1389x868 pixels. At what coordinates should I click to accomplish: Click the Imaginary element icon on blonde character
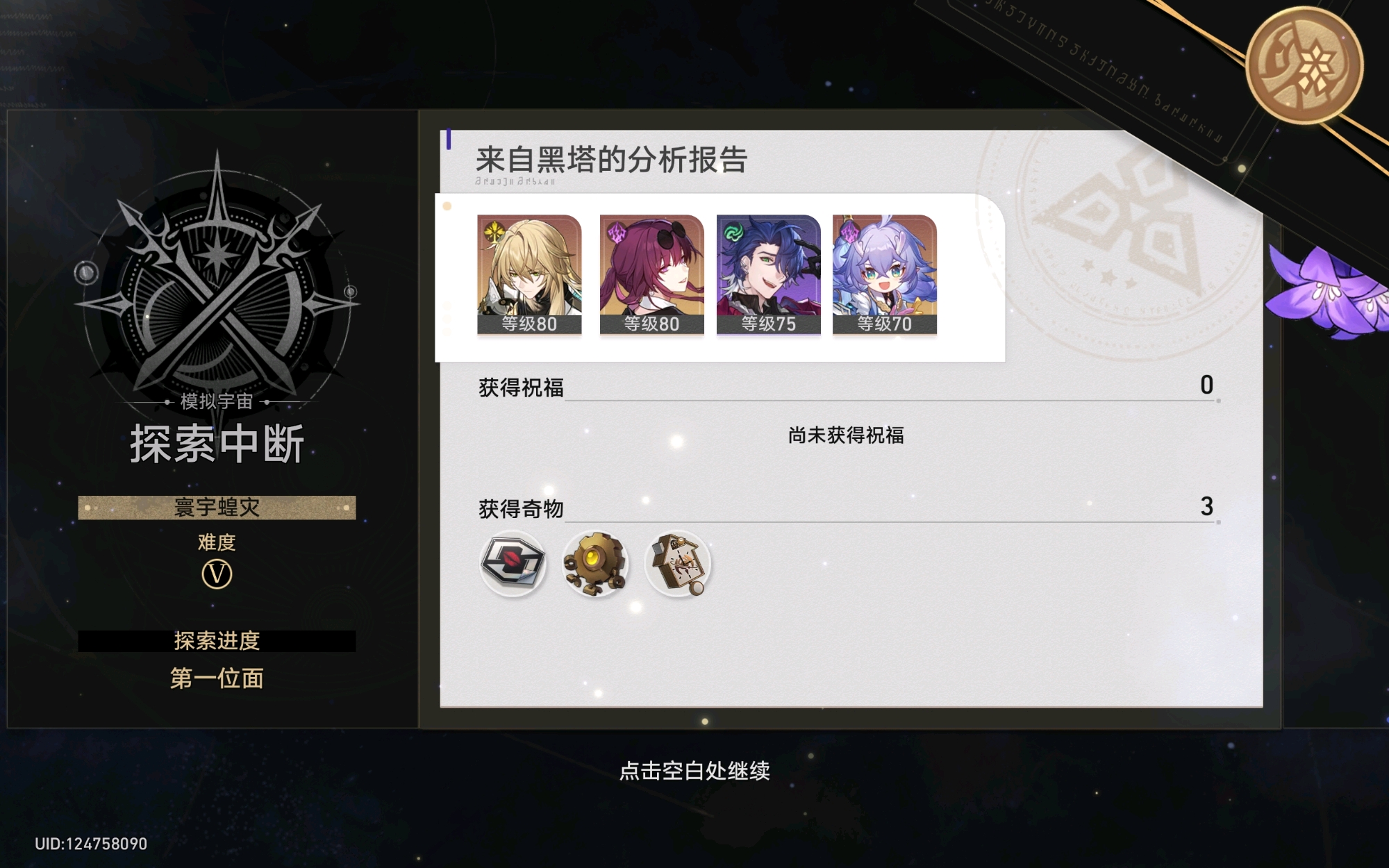pyautogui.click(x=494, y=231)
